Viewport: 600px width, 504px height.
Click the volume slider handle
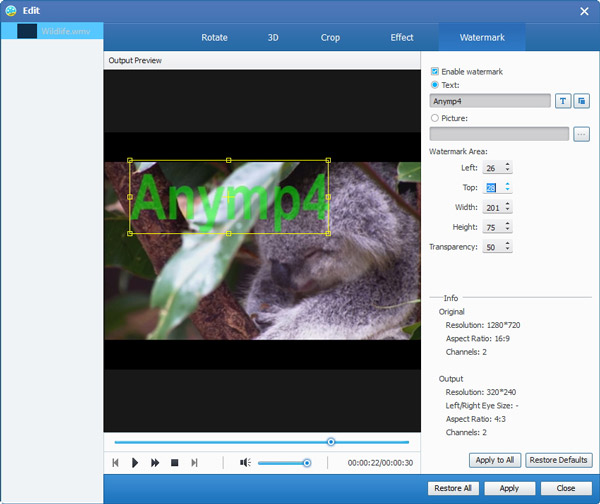307,463
